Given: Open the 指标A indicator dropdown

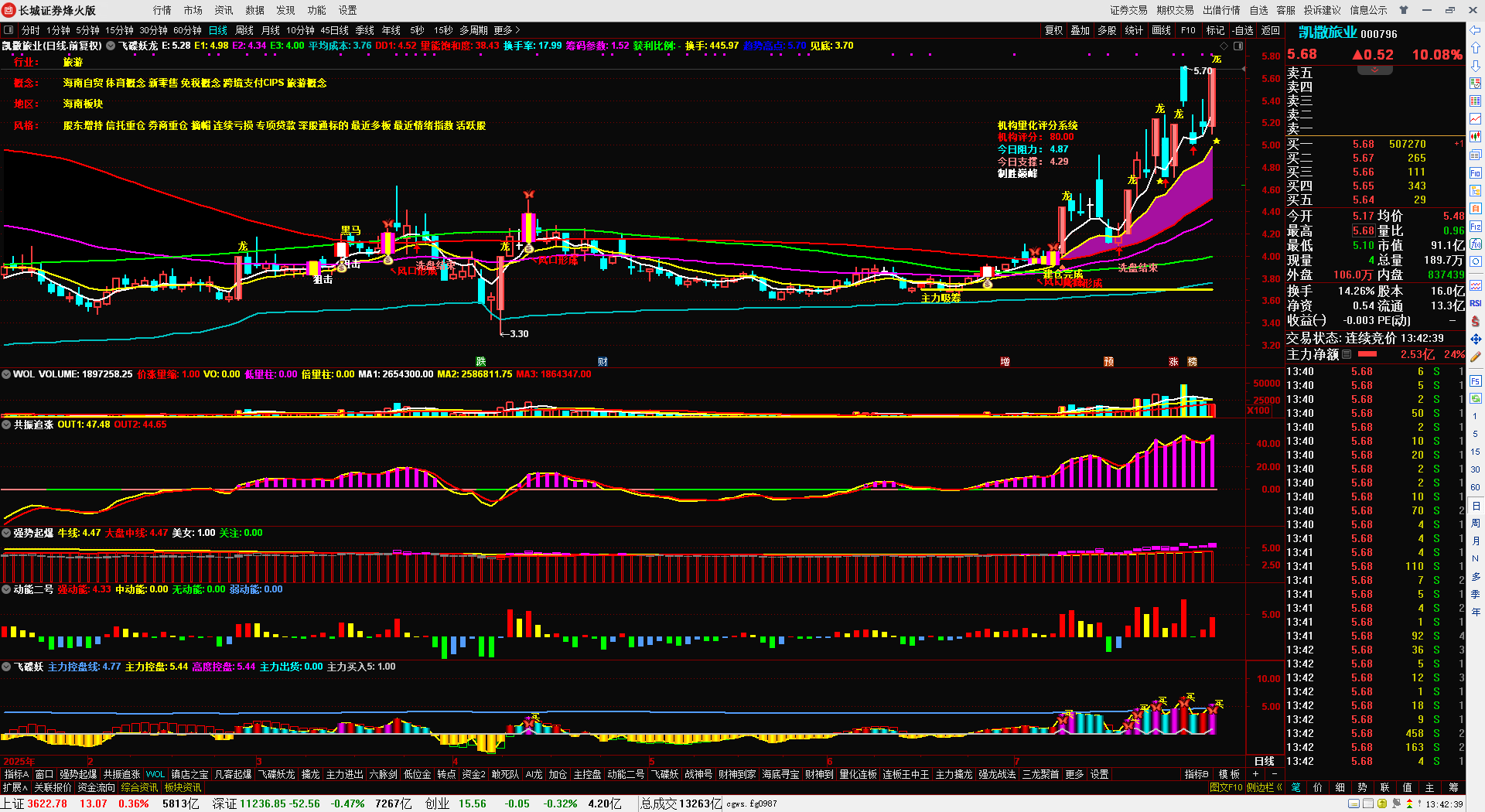Looking at the screenshot, I should click(x=16, y=774).
